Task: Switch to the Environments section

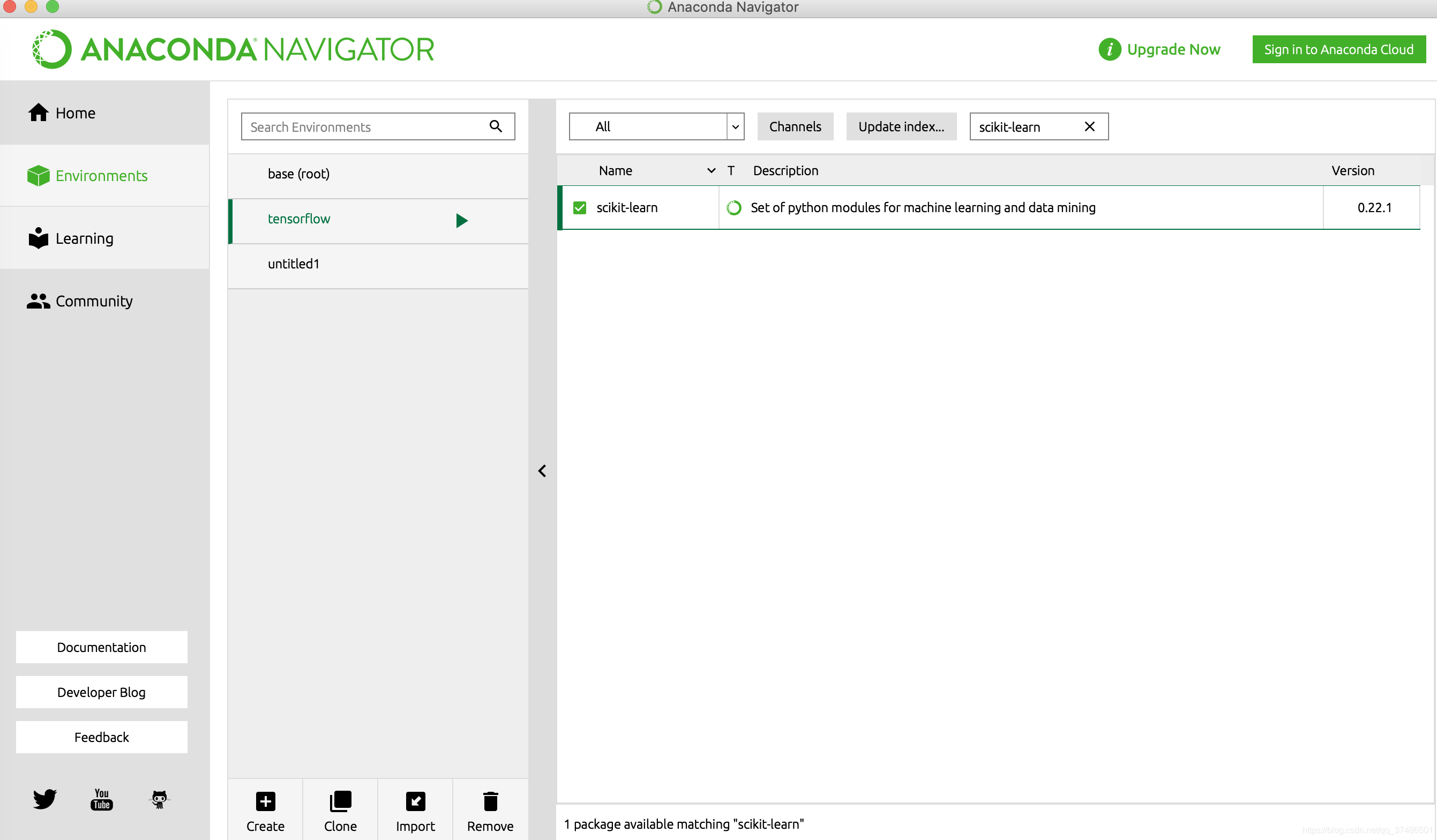Action: tap(104, 176)
